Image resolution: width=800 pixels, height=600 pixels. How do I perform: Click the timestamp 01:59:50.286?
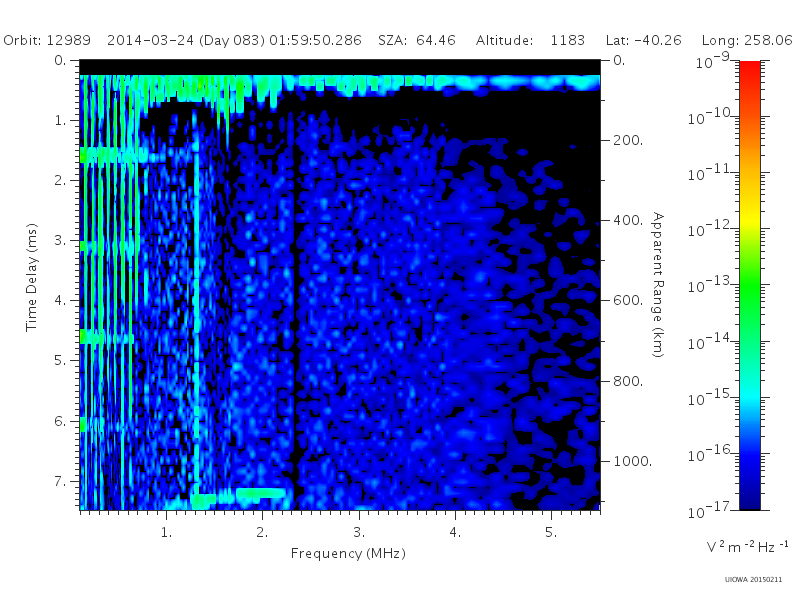click(315, 40)
